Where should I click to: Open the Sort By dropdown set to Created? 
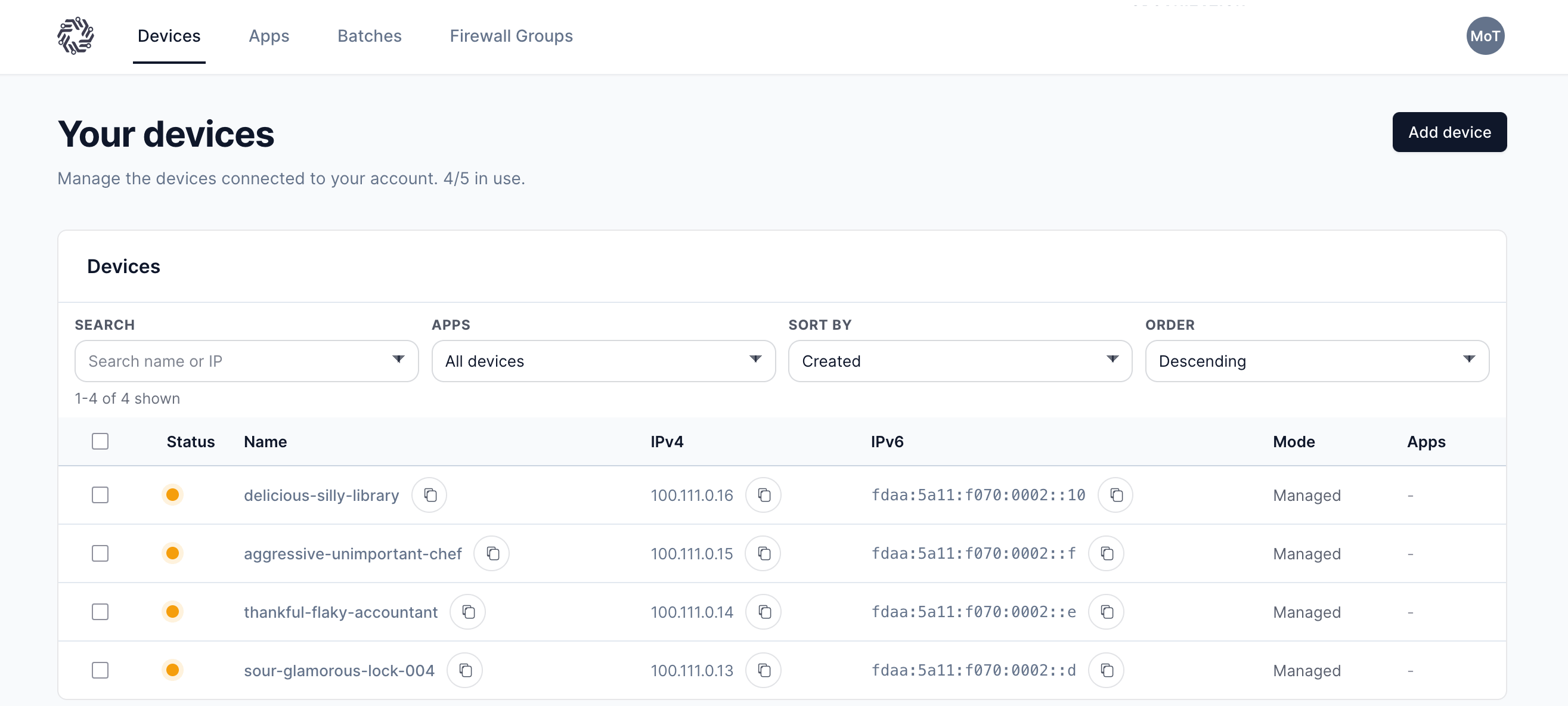tap(959, 361)
